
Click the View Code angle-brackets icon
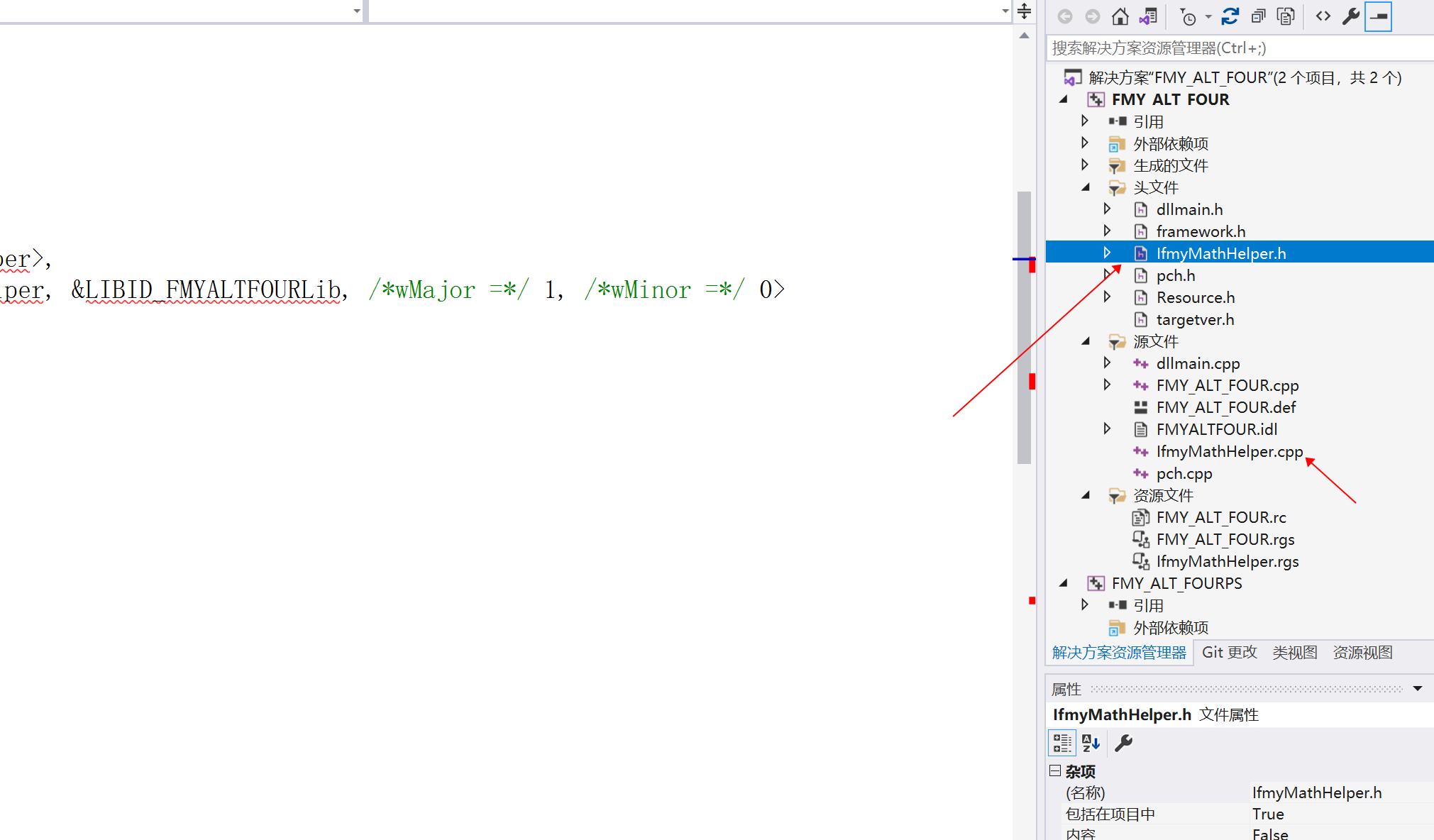(x=1323, y=16)
